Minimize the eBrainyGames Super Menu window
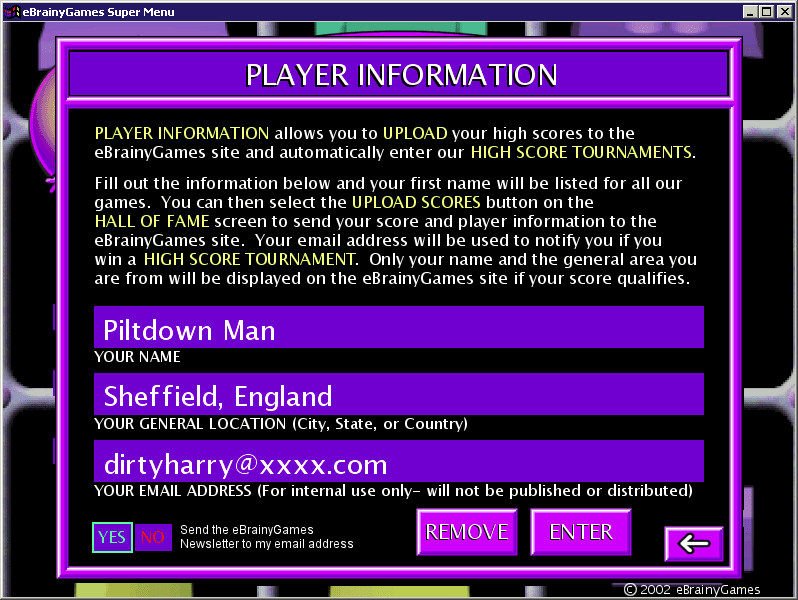Image resolution: width=798 pixels, height=600 pixels. click(x=749, y=12)
